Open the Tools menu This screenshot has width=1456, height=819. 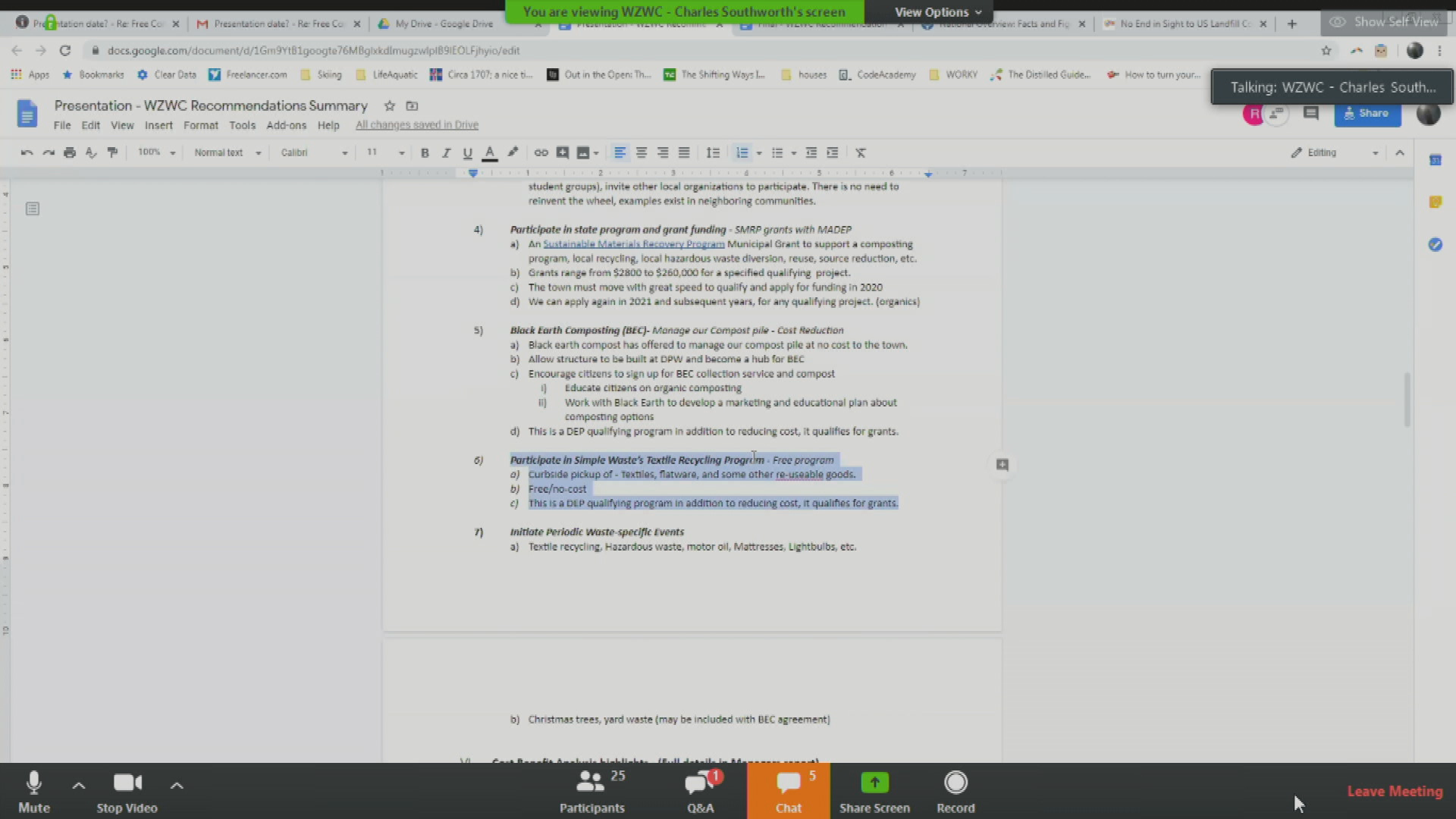click(242, 125)
